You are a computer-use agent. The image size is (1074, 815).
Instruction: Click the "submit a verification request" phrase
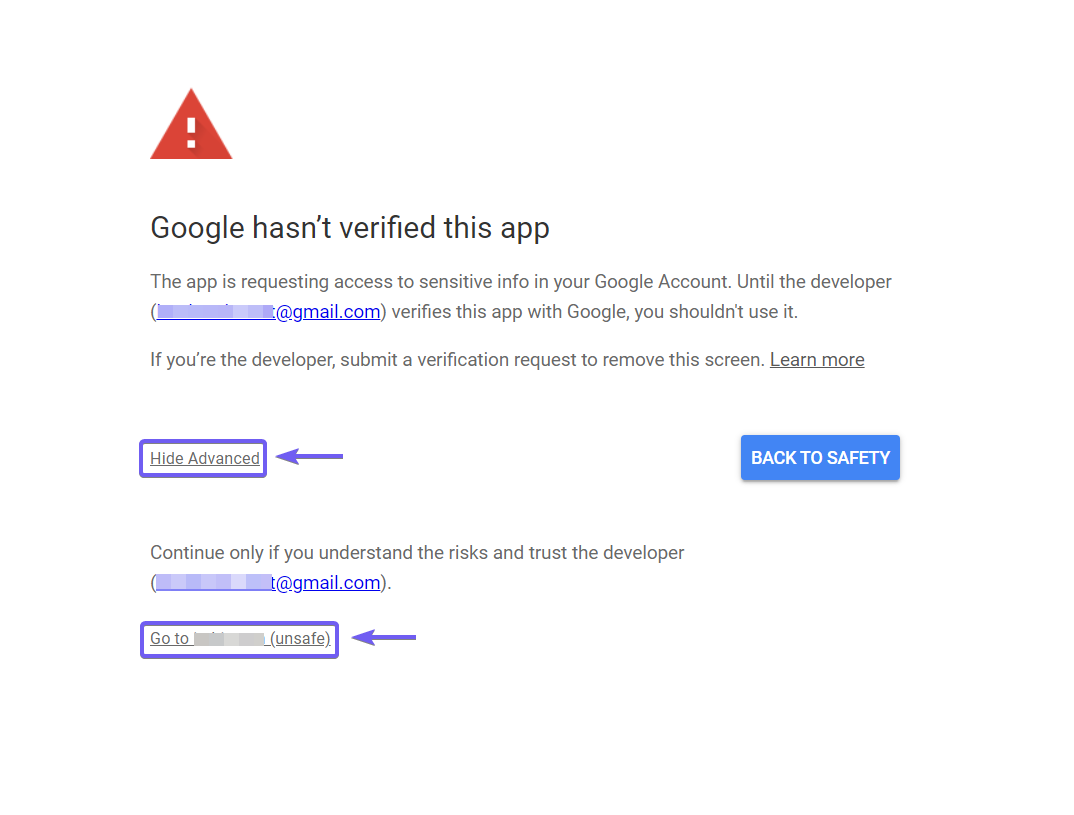[472, 359]
